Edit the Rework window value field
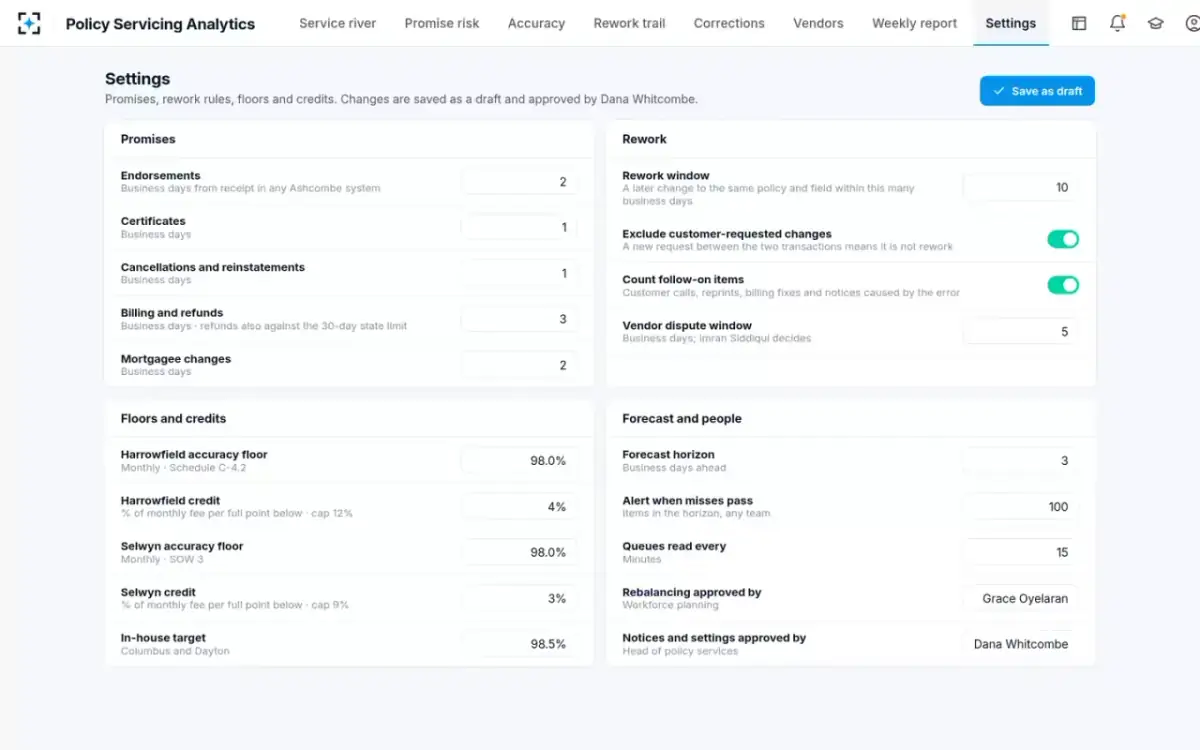This screenshot has width=1200, height=750. [x=1021, y=188]
